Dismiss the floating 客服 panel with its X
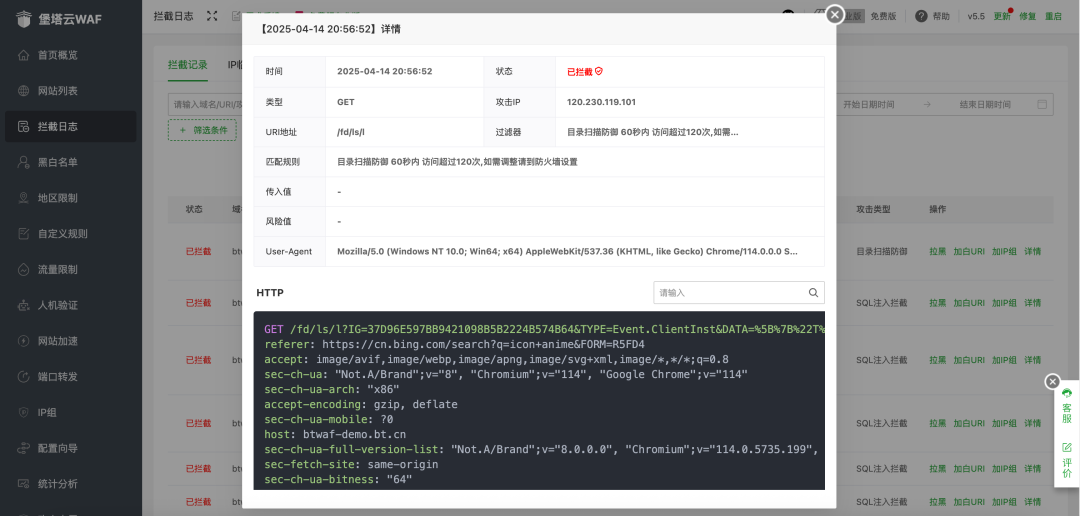 (x=1052, y=381)
